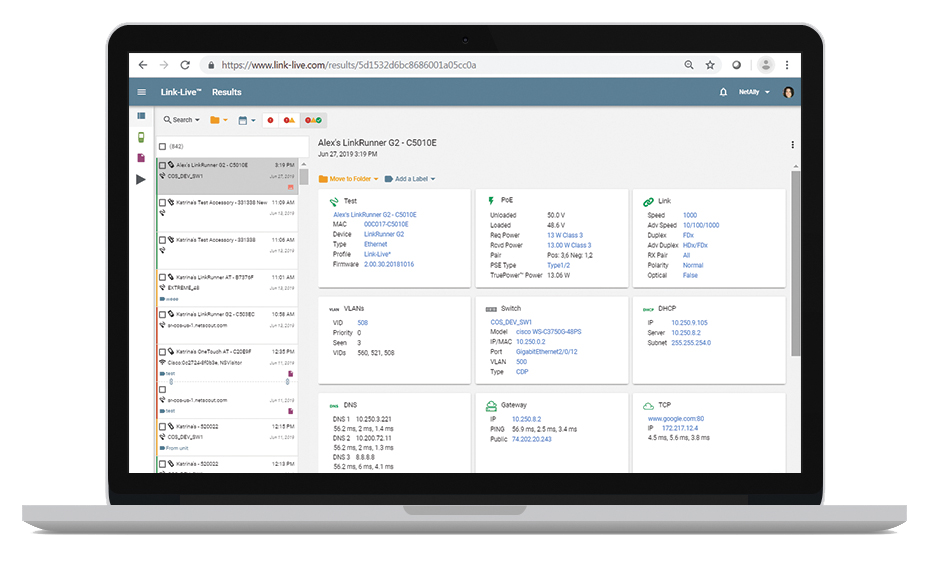942x582 pixels.
Task: Tick checkbox for Alex's LinkRunner G2 - C5010E
Action: [163, 165]
